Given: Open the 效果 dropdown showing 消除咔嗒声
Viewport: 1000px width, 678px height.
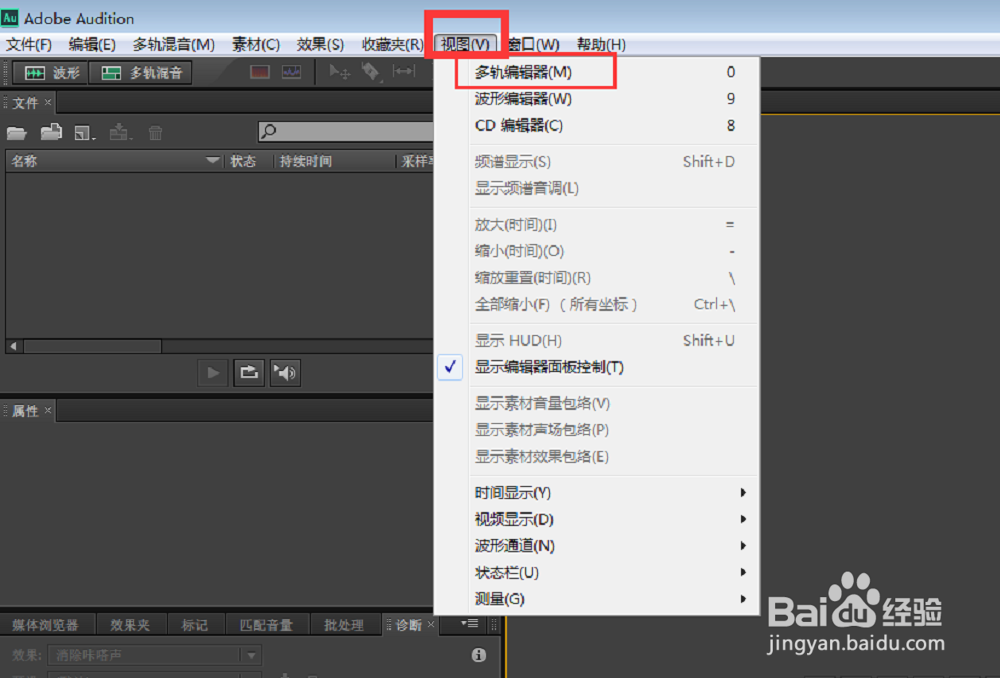Looking at the screenshot, I should pos(154,655).
